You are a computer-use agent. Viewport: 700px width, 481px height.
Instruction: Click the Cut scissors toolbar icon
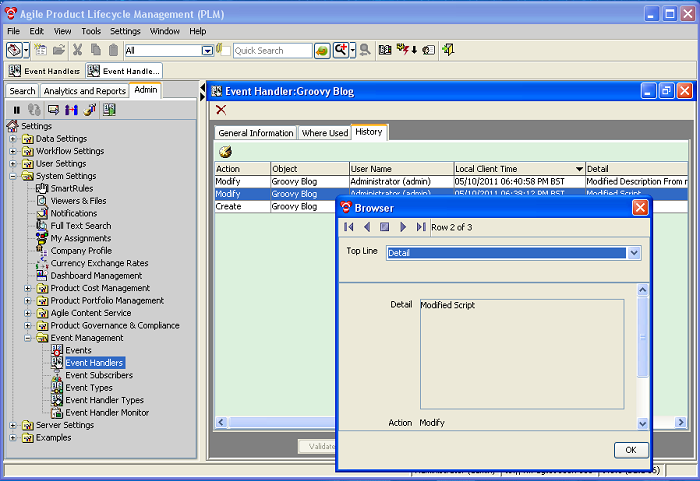77,50
